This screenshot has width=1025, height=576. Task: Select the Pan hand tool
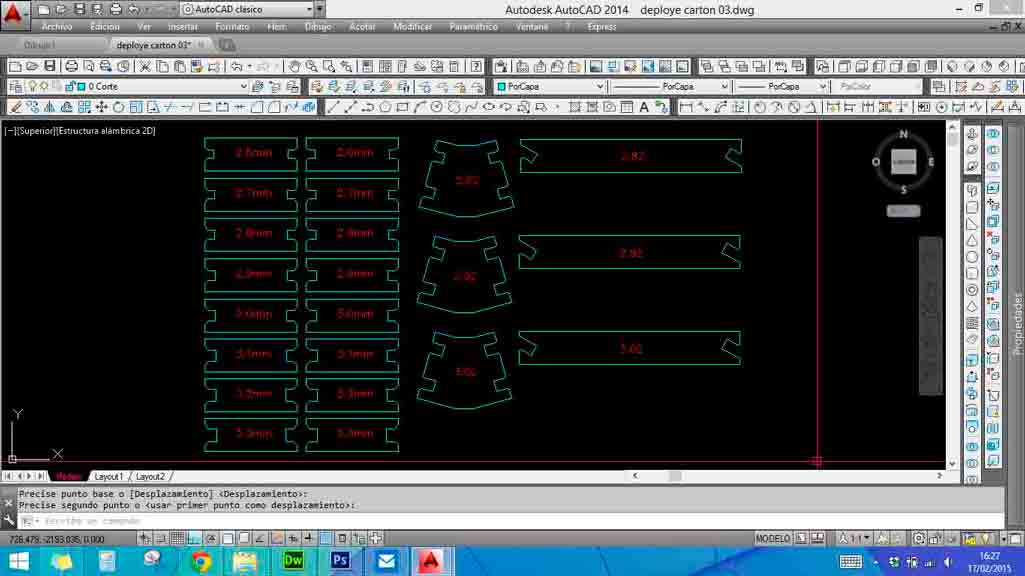[x=294, y=66]
